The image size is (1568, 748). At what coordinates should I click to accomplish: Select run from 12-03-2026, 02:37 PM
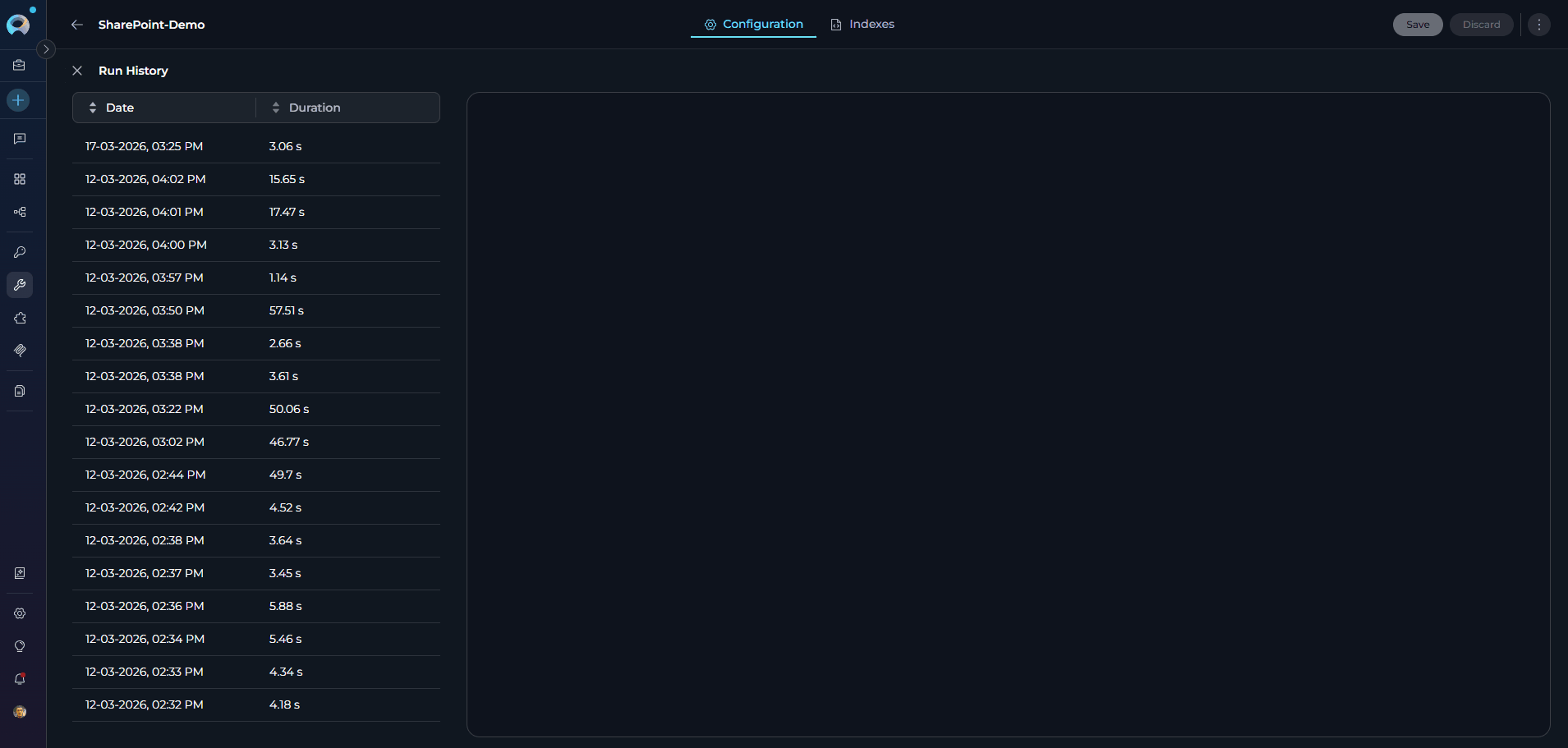(x=256, y=573)
